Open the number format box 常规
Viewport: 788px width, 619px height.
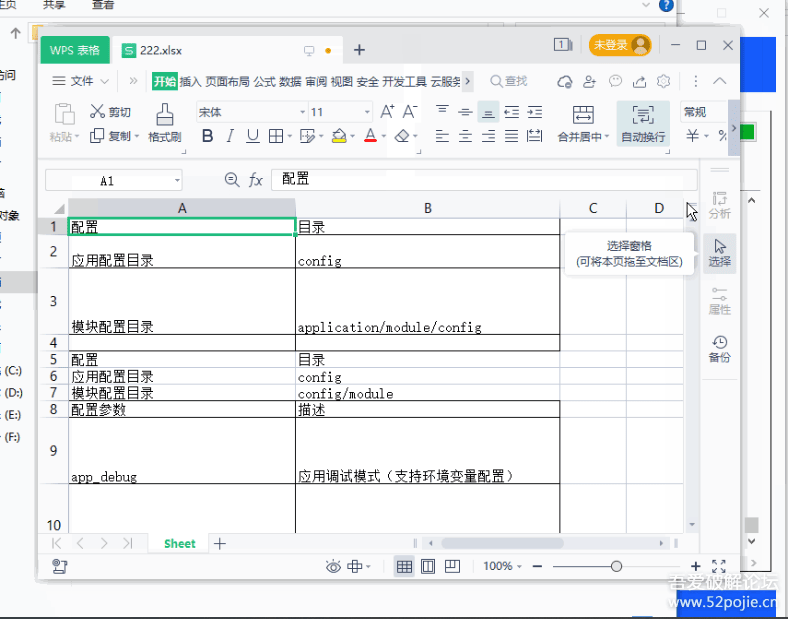coord(704,112)
